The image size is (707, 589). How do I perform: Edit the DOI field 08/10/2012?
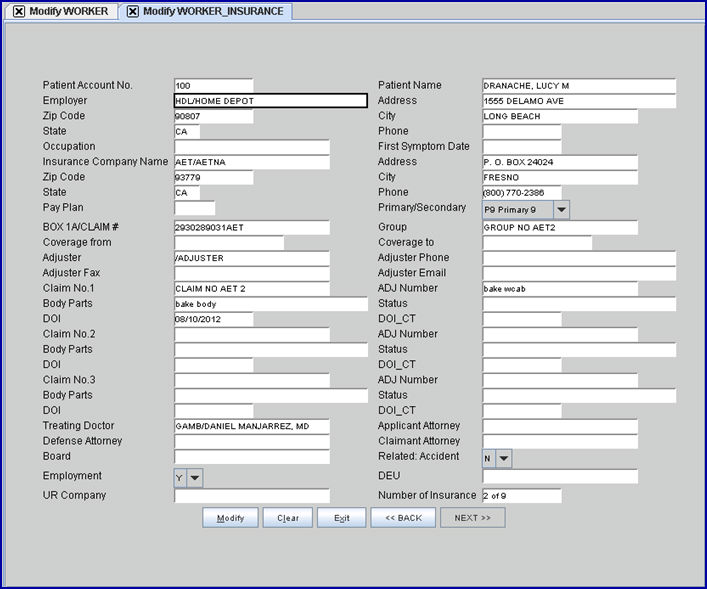pyautogui.click(x=214, y=319)
